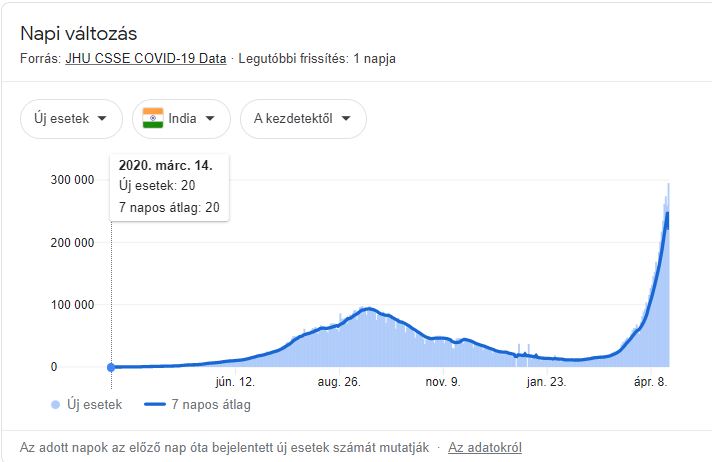712x462 pixels.
Task: Click the blue hover point marker
Action: [111, 367]
